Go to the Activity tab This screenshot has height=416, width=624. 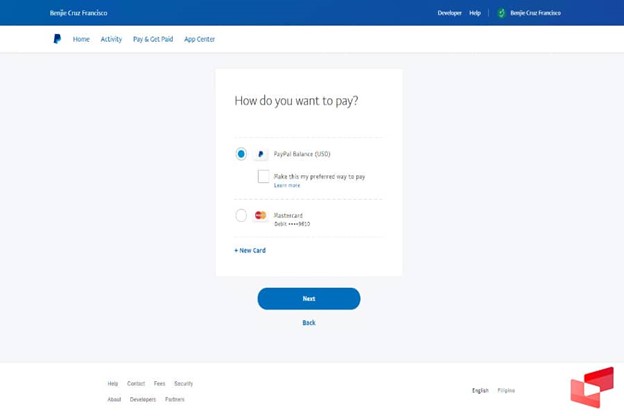111,39
